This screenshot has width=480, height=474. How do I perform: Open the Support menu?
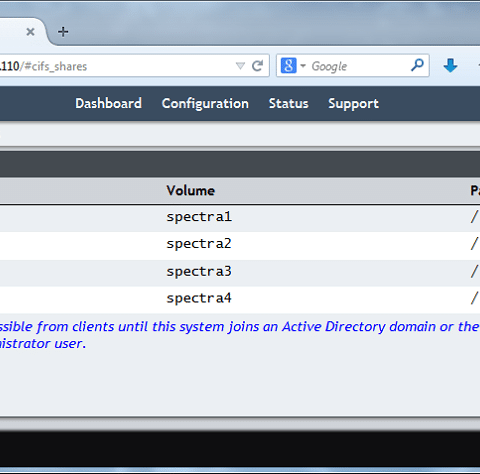pos(353,104)
